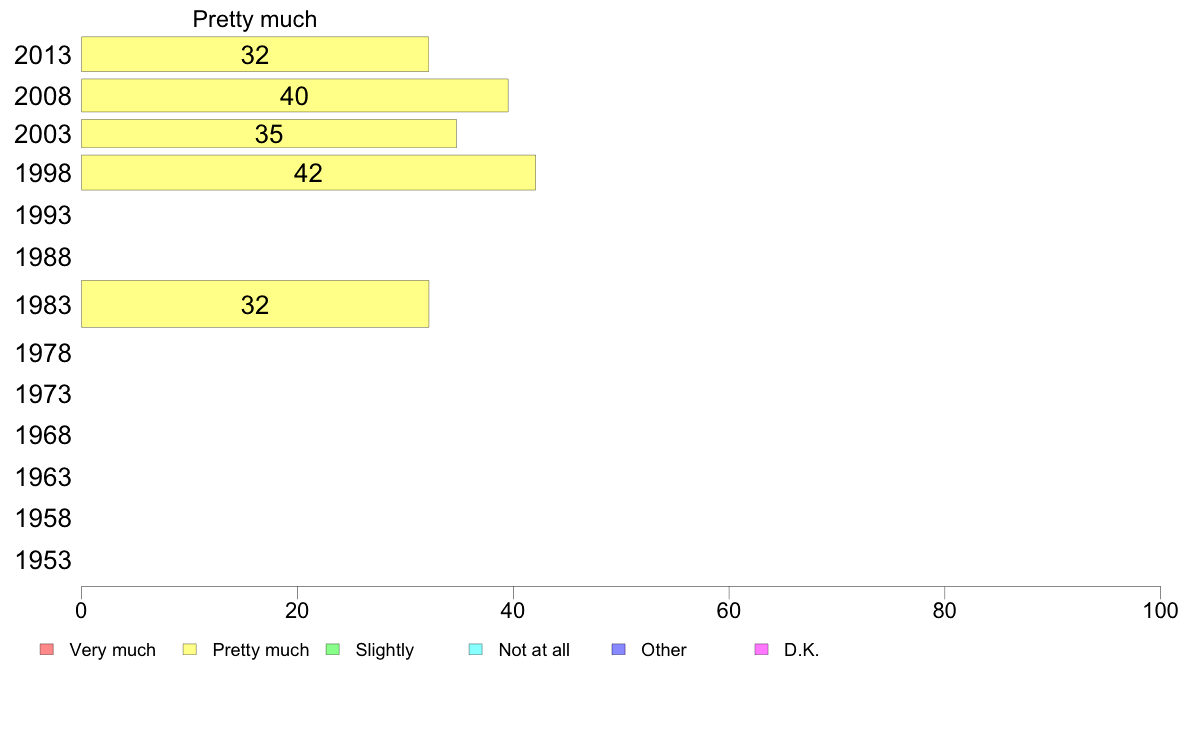Screen dimensions: 1188x736
Task: Click the green Slightly legend swatch
Action: coord(333,650)
